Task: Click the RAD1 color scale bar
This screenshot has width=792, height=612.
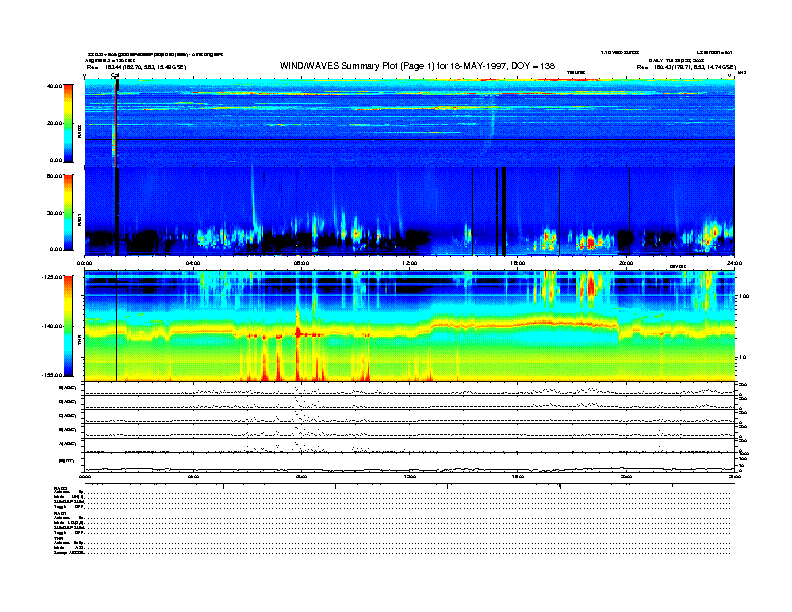Action: 68,213
